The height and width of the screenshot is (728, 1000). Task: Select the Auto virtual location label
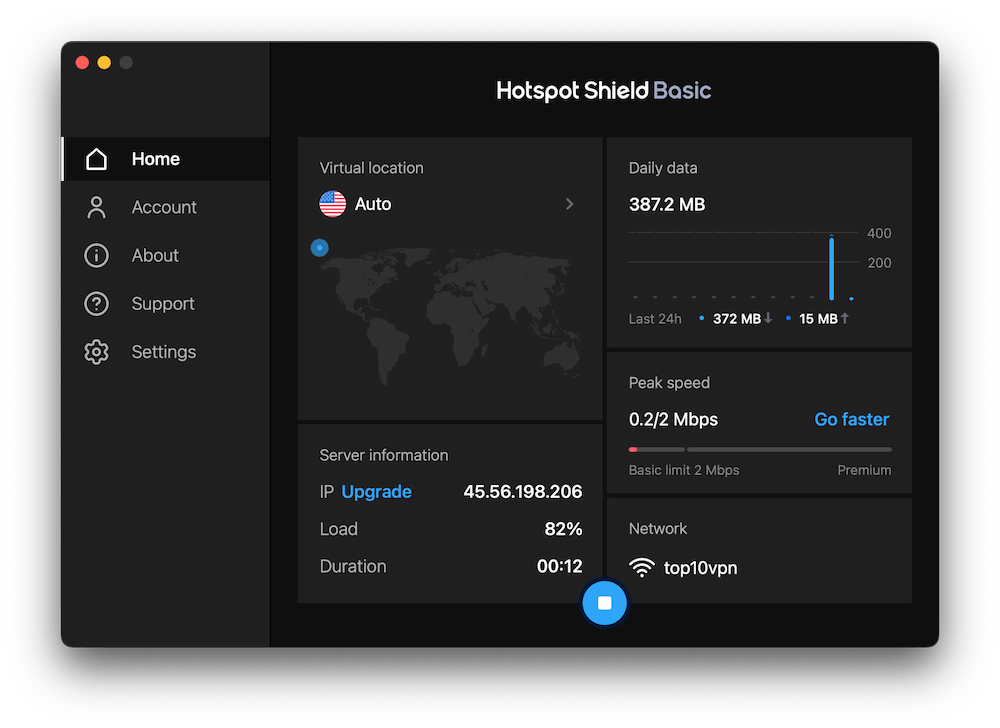[x=373, y=204]
